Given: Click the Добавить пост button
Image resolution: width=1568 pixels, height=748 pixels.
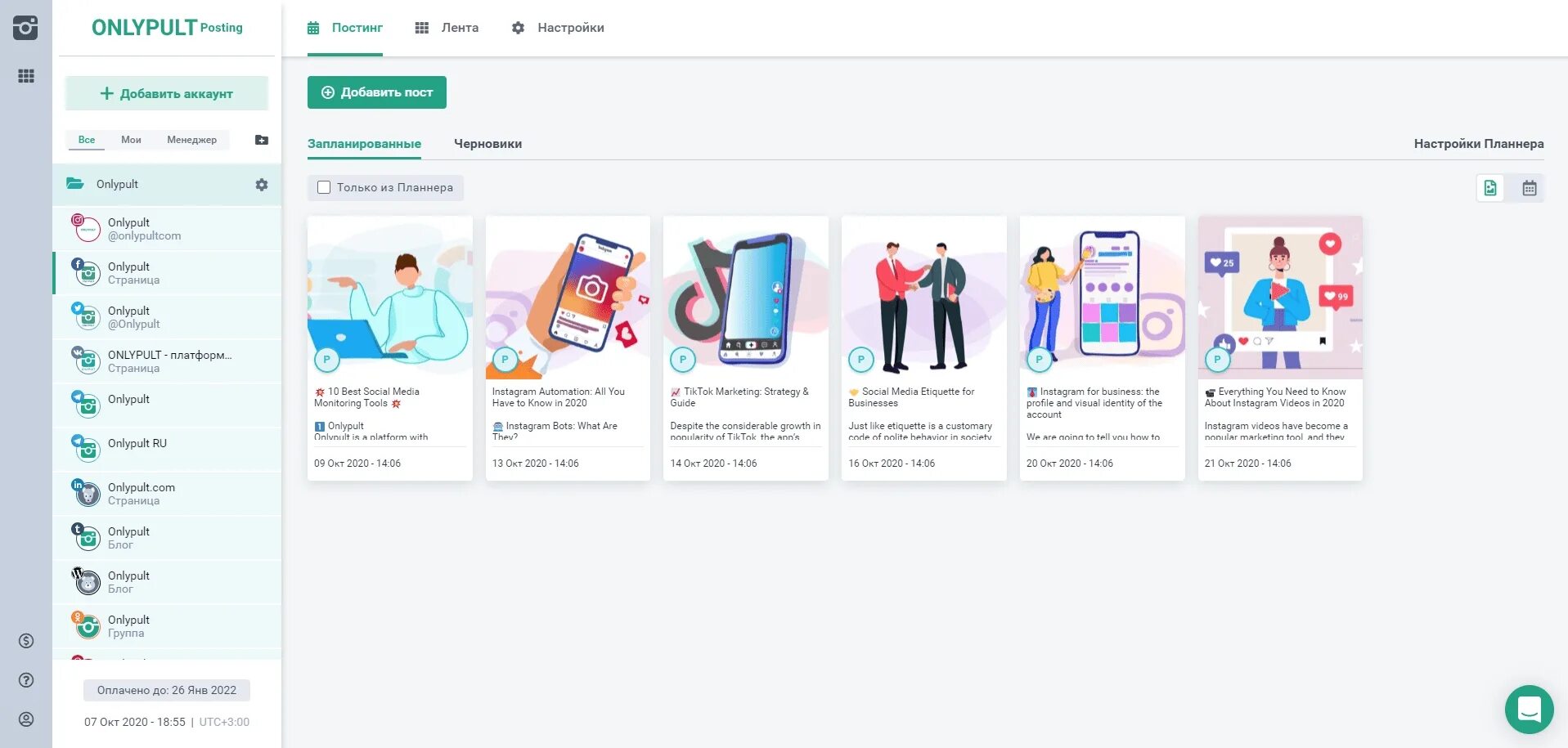Looking at the screenshot, I should point(377,92).
